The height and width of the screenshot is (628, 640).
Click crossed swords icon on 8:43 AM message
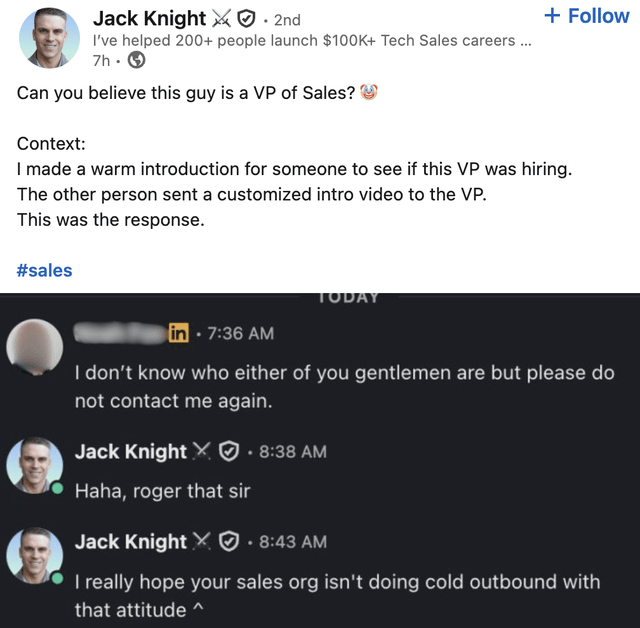tap(203, 542)
